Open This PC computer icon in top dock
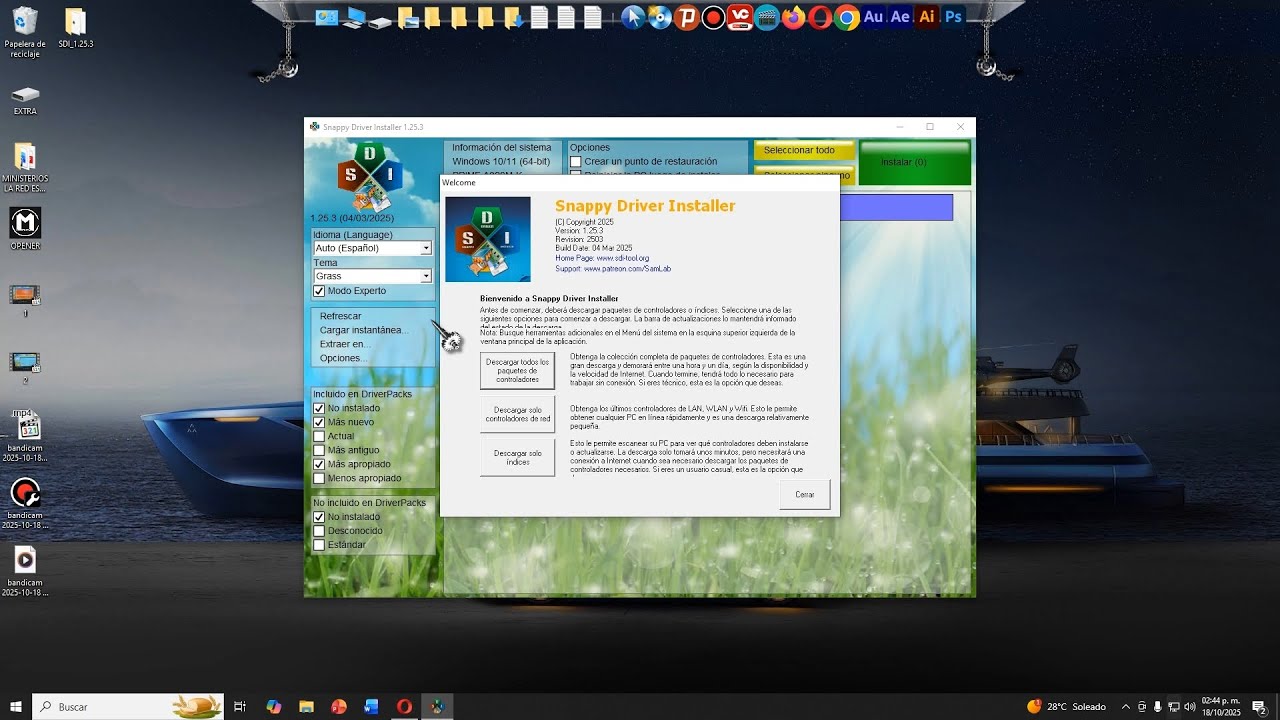The width and height of the screenshot is (1280, 720). [354, 17]
